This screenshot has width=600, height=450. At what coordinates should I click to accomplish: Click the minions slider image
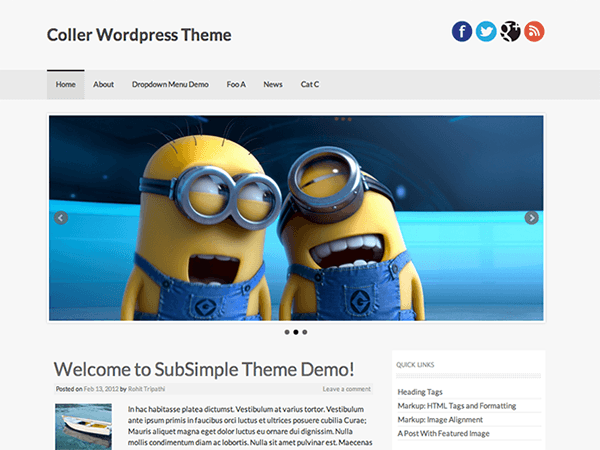(296, 218)
